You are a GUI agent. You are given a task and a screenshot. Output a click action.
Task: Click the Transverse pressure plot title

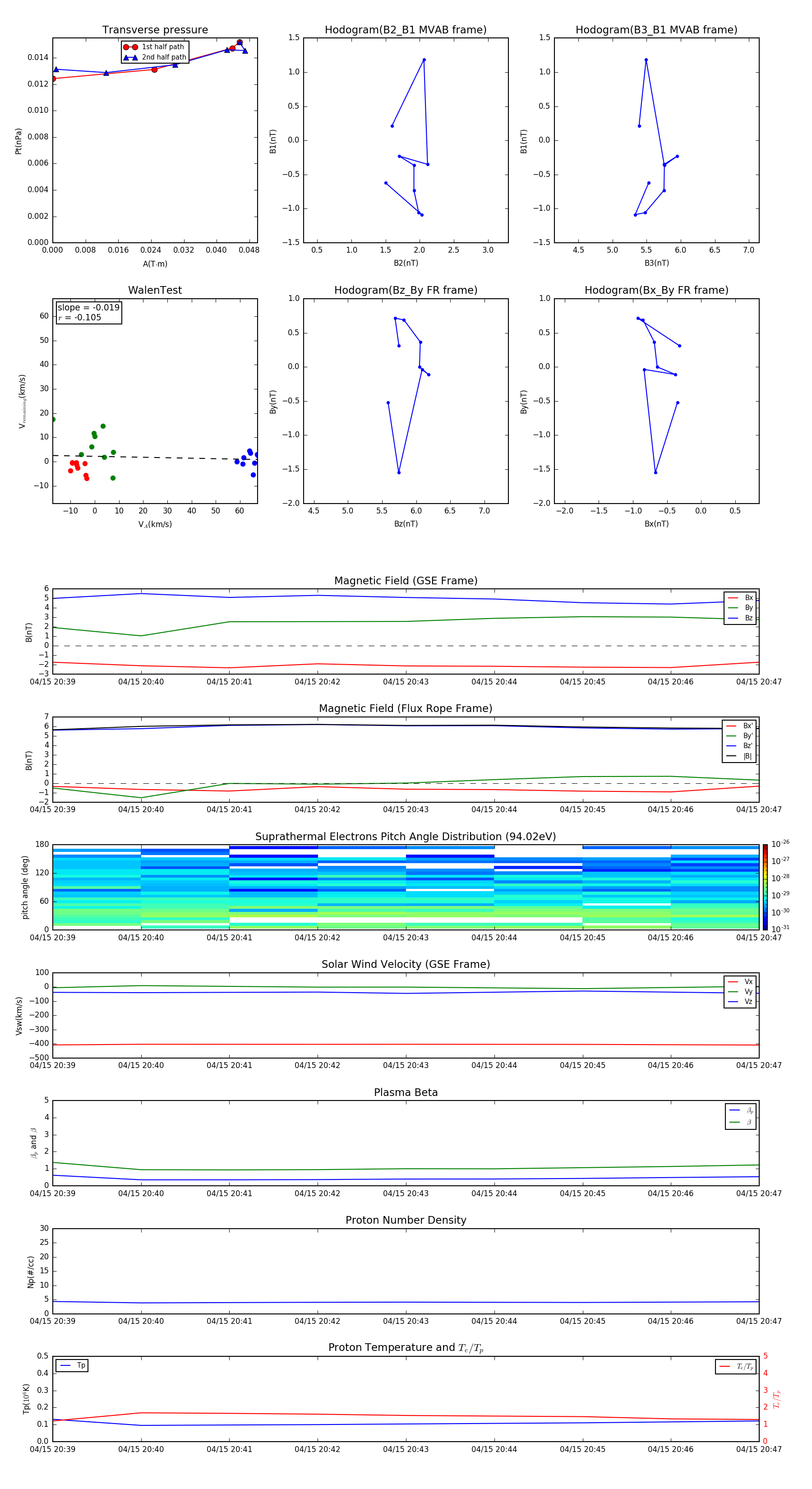click(x=155, y=30)
